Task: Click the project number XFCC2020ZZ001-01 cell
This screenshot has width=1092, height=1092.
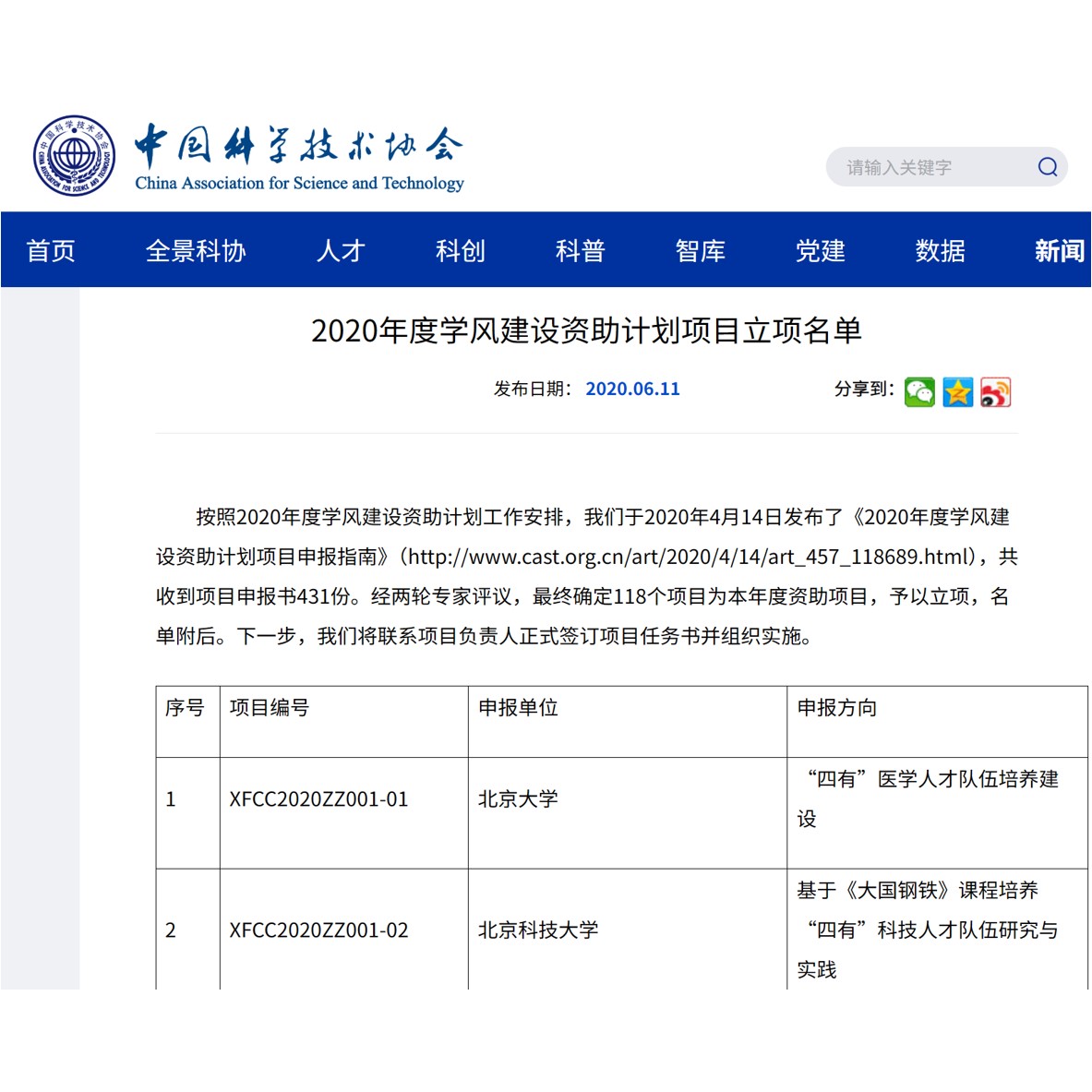Action: [x=318, y=799]
